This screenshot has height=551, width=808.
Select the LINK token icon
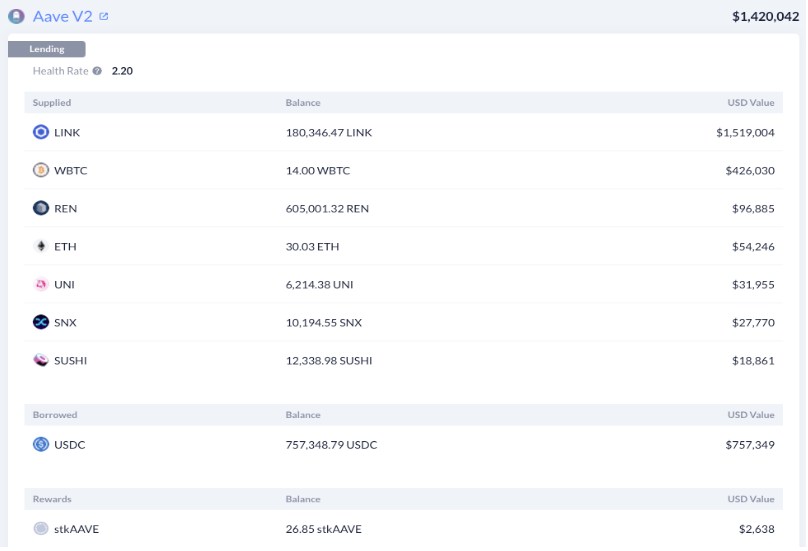tap(41, 132)
